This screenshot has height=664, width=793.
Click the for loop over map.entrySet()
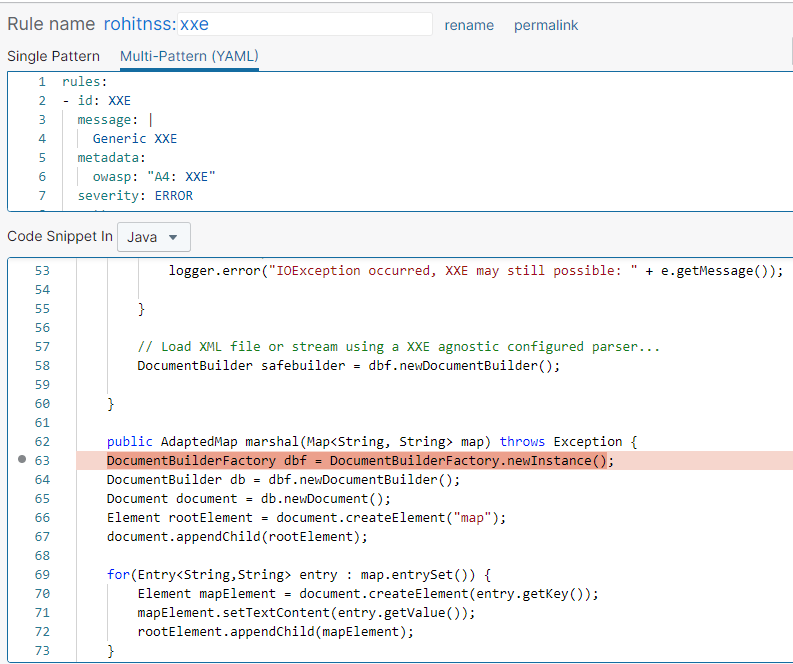pos(299,575)
